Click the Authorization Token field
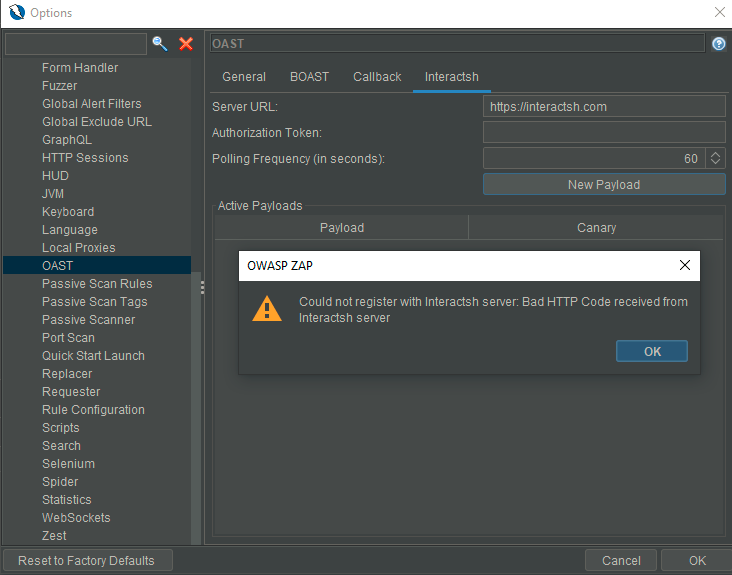Viewport: 732px width, 575px height. tap(604, 132)
